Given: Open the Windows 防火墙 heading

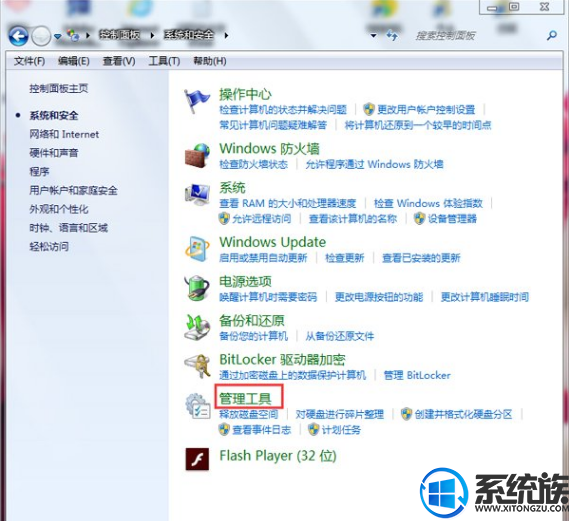Looking at the screenshot, I should click(x=269, y=148).
